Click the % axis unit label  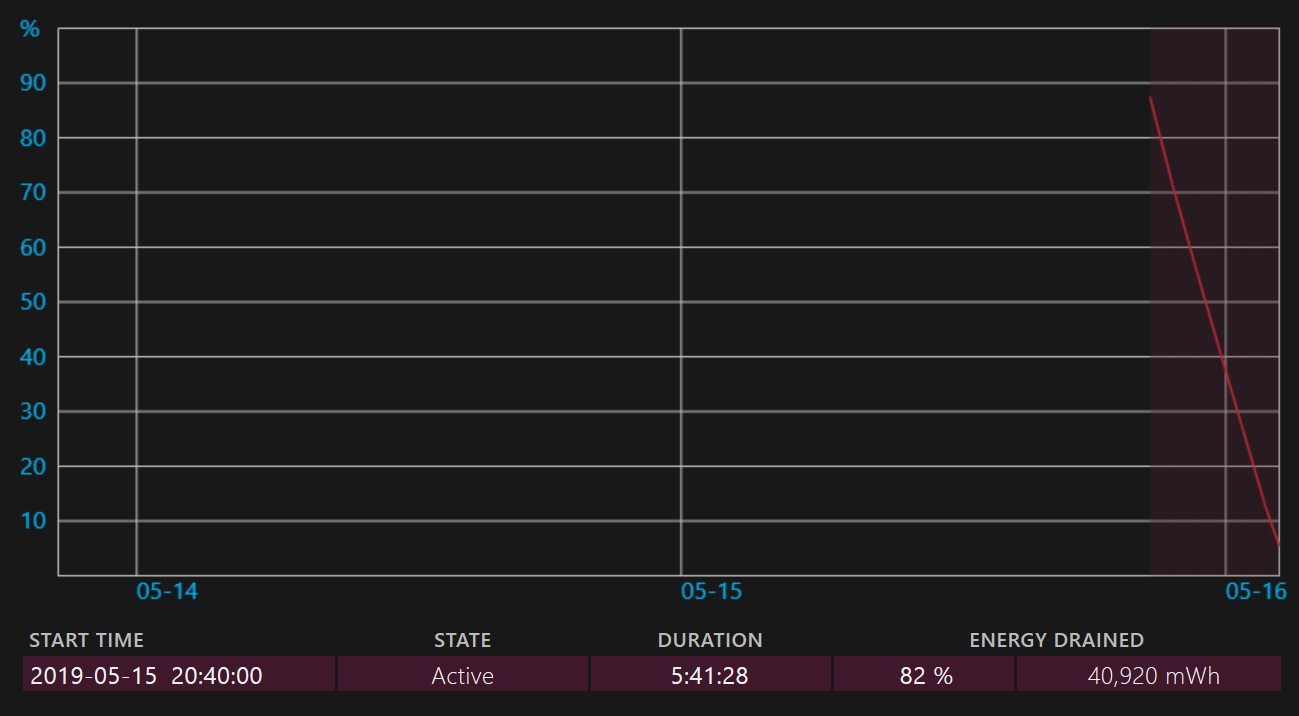pyautogui.click(x=31, y=29)
